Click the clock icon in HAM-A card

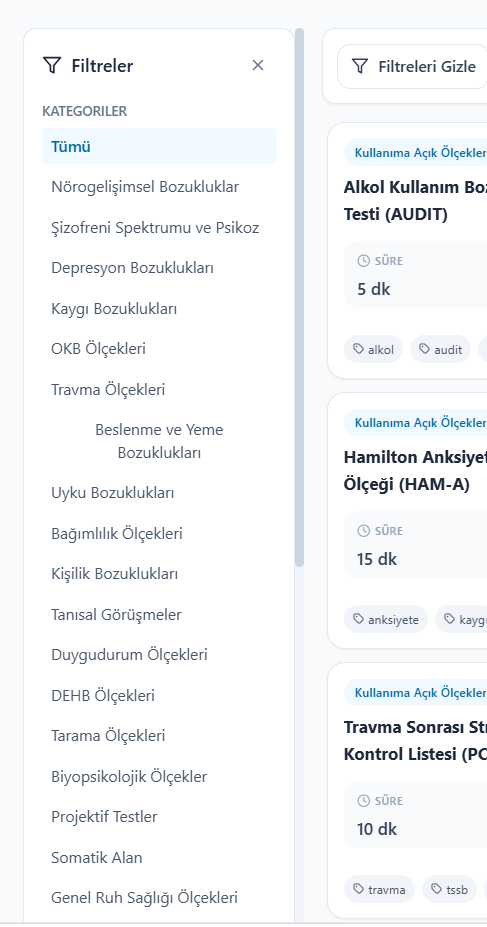point(363,531)
